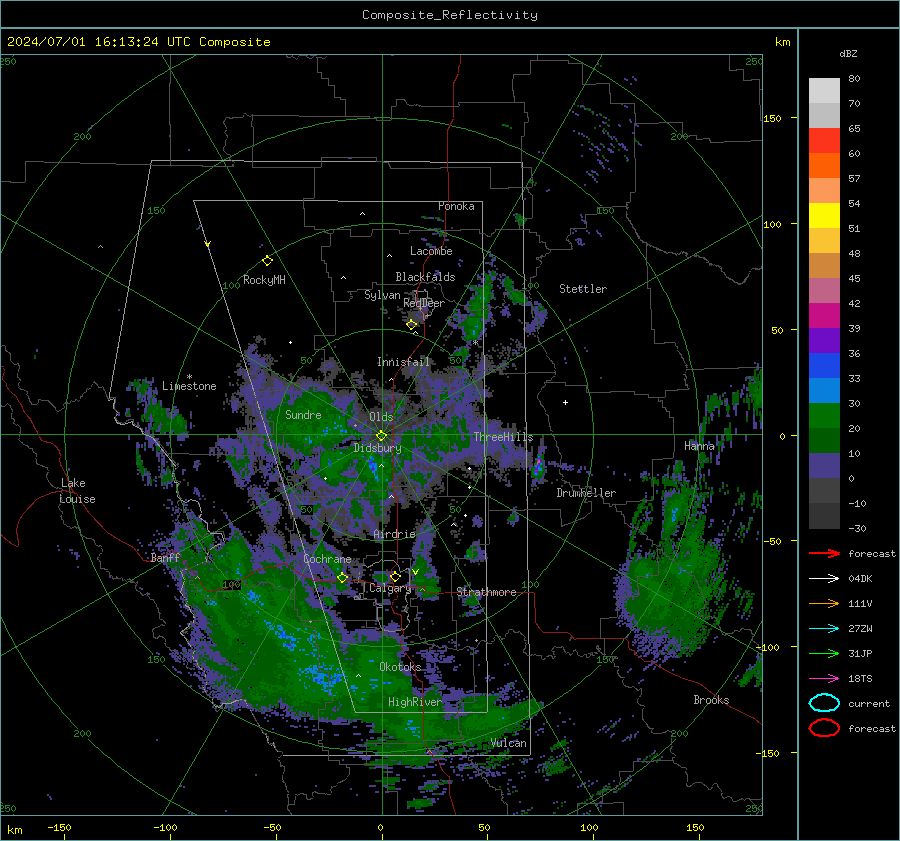This screenshot has height=841, width=900.
Task: Click the Ponoka city label
Action: (456, 206)
